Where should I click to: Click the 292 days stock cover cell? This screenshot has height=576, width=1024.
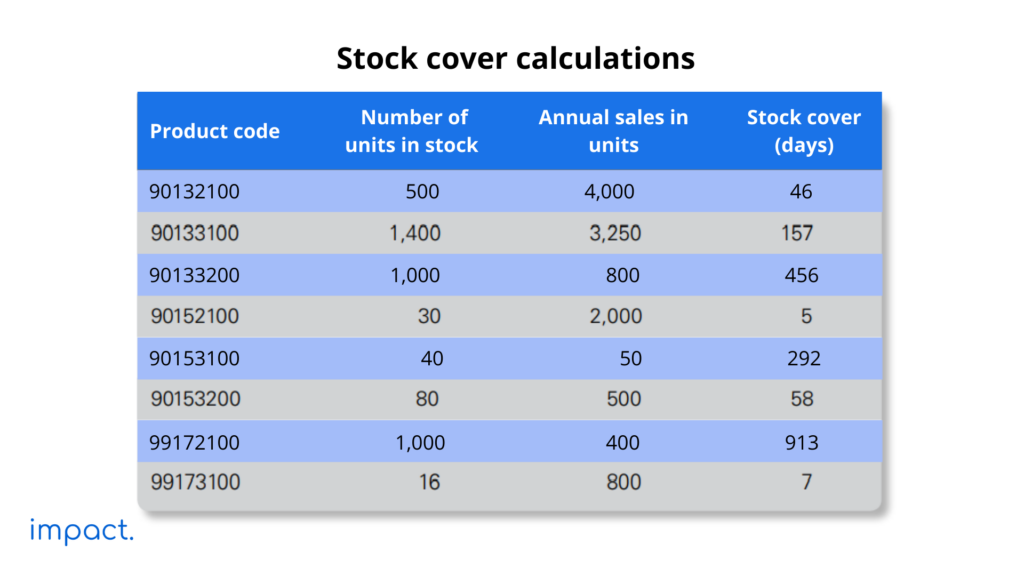click(803, 358)
